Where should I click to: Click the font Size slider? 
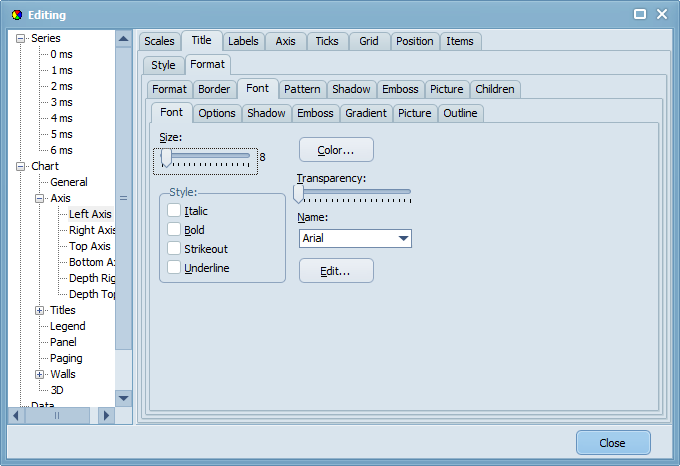(207, 157)
